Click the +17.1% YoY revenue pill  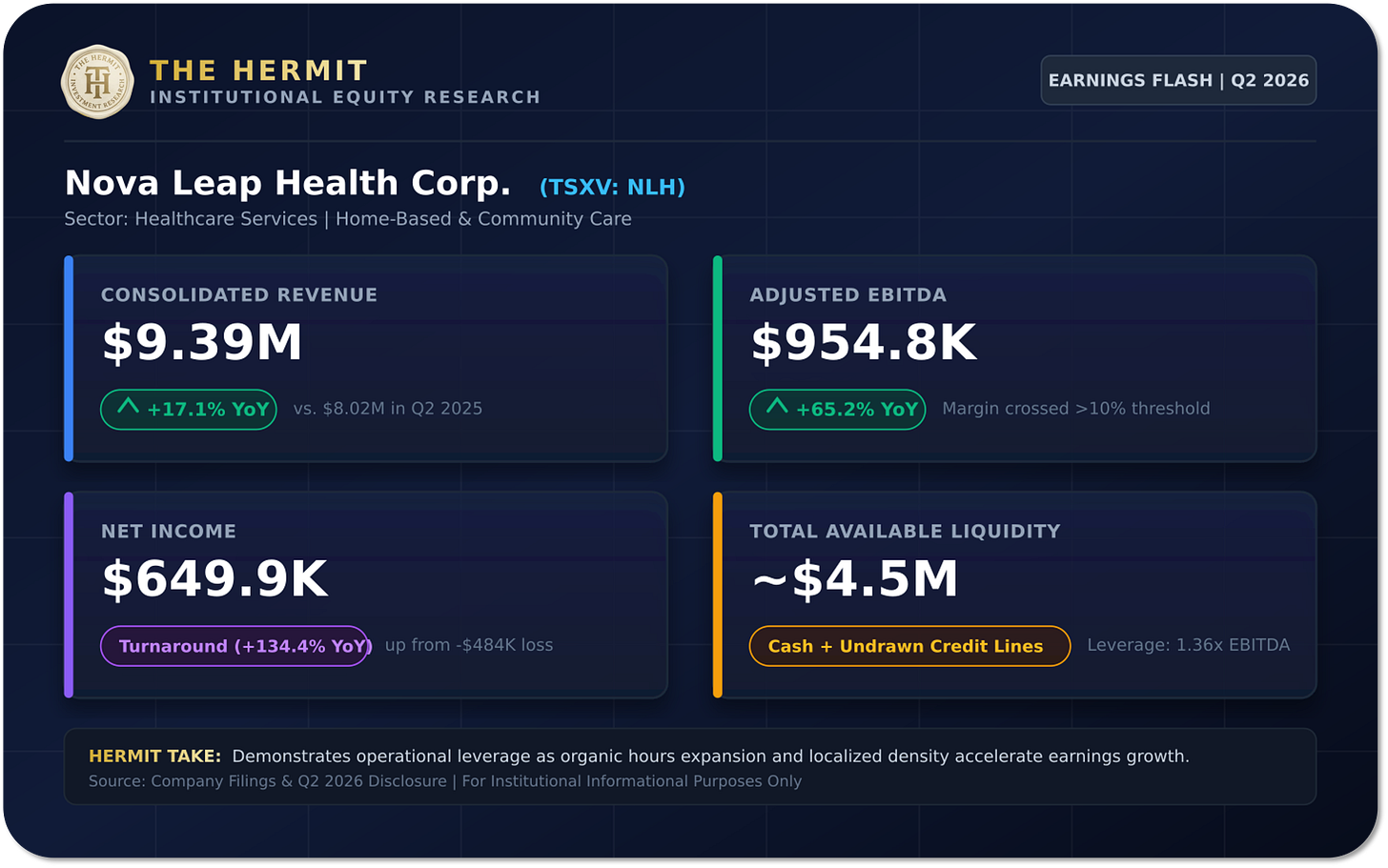coord(189,410)
